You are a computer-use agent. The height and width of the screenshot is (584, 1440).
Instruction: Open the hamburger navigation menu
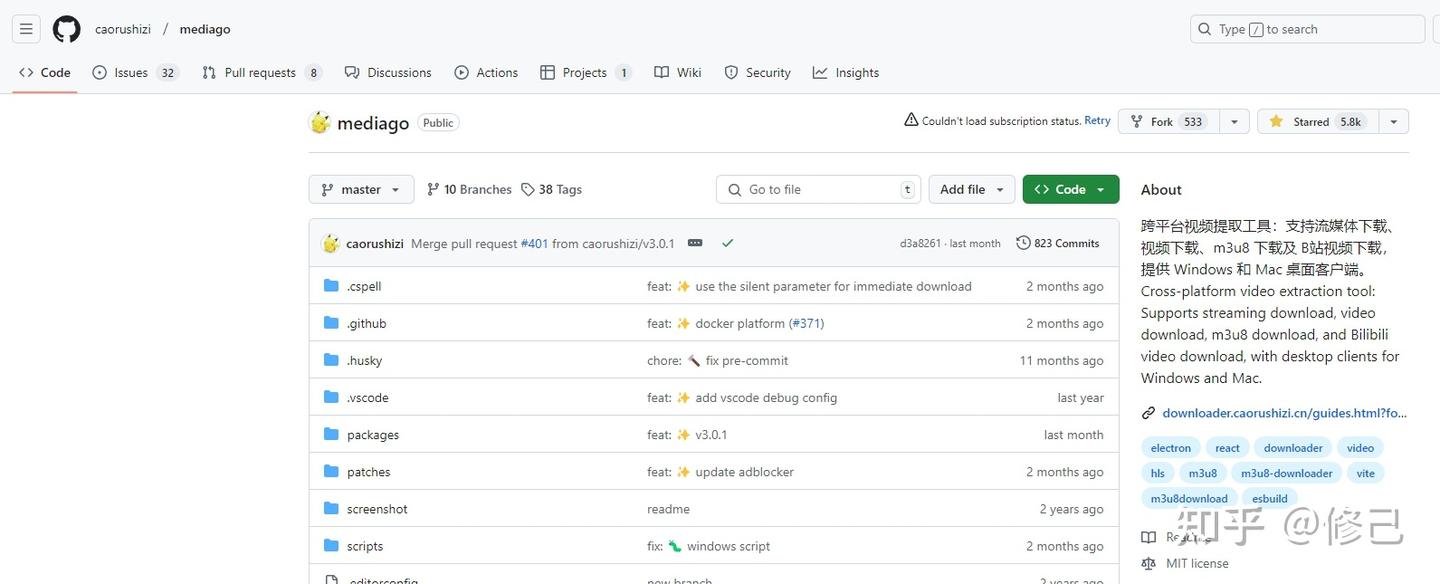(27, 29)
